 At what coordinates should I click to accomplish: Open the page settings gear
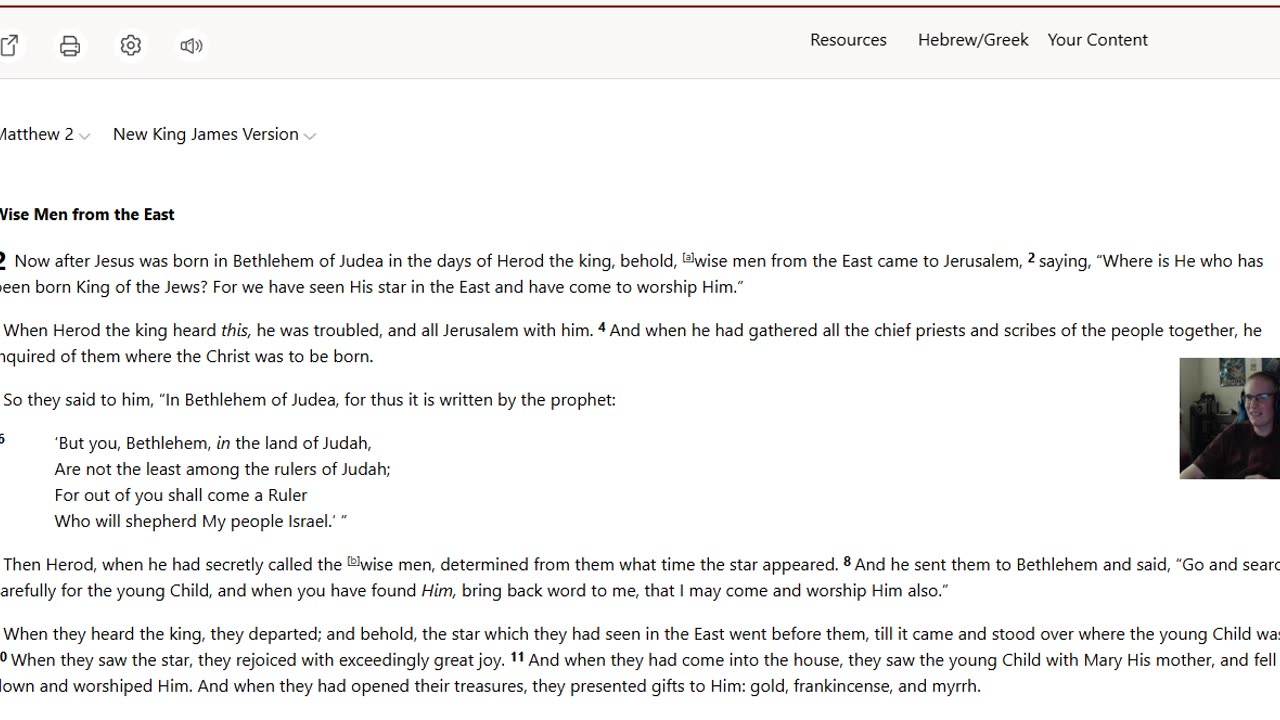pyautogui.click(x=131, y=46)
